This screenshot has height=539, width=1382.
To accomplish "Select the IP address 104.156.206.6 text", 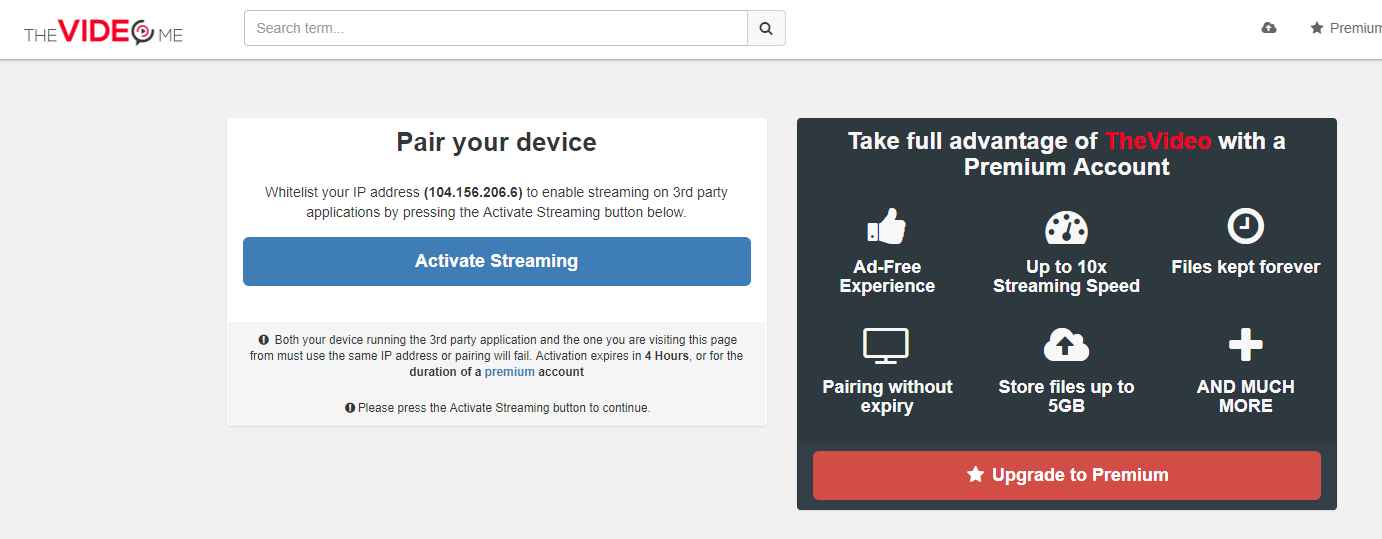I will tap(473, 193).
